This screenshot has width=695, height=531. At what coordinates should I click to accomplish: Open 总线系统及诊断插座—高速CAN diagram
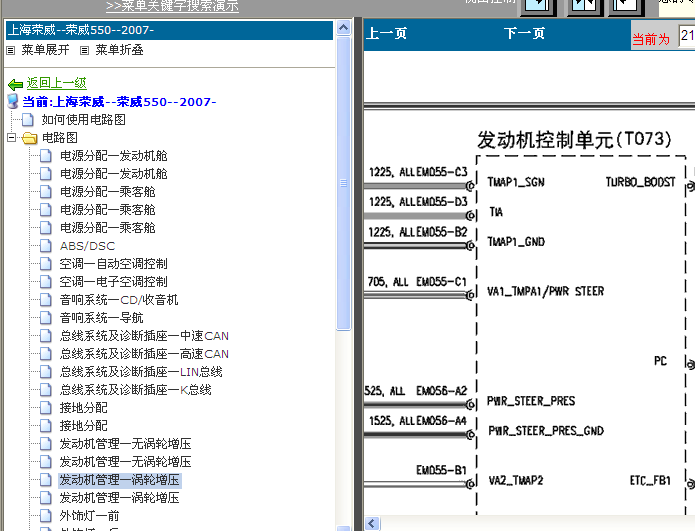144,354
